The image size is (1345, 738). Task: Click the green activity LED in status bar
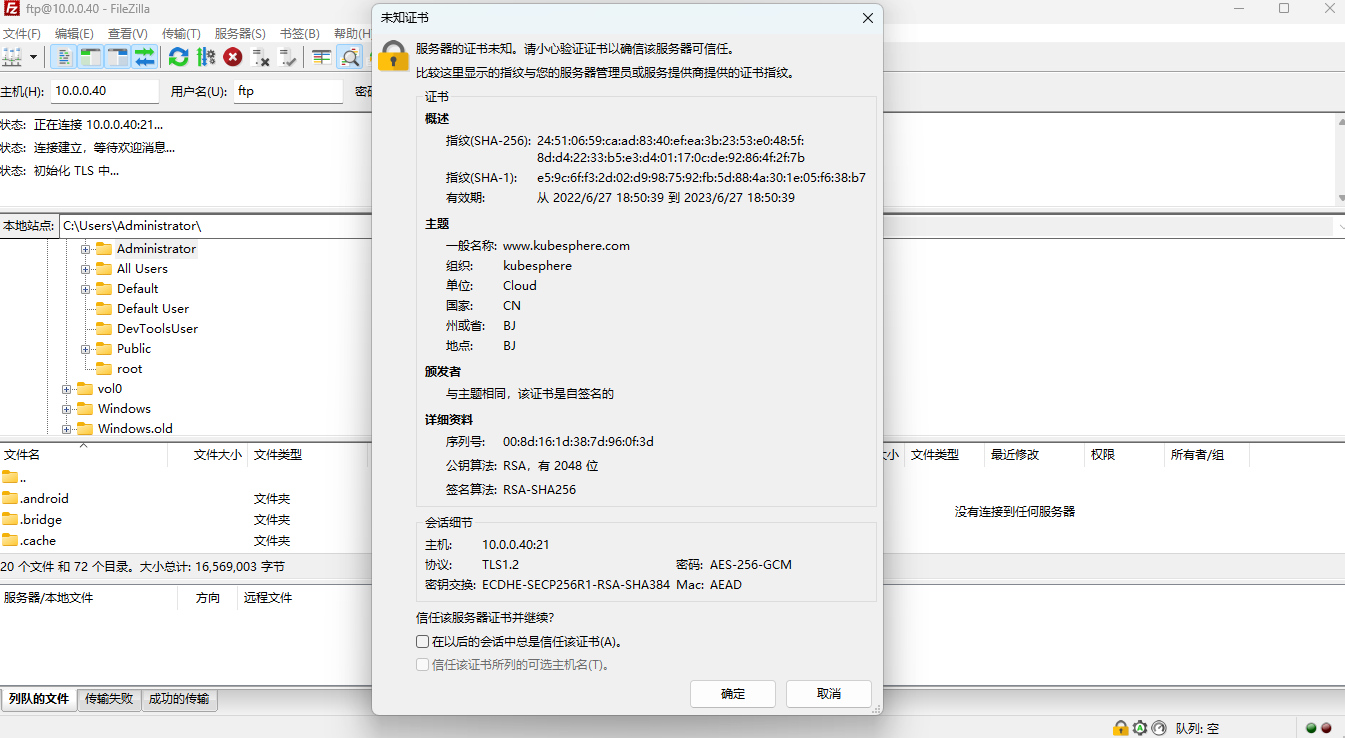pos(1311,728)
